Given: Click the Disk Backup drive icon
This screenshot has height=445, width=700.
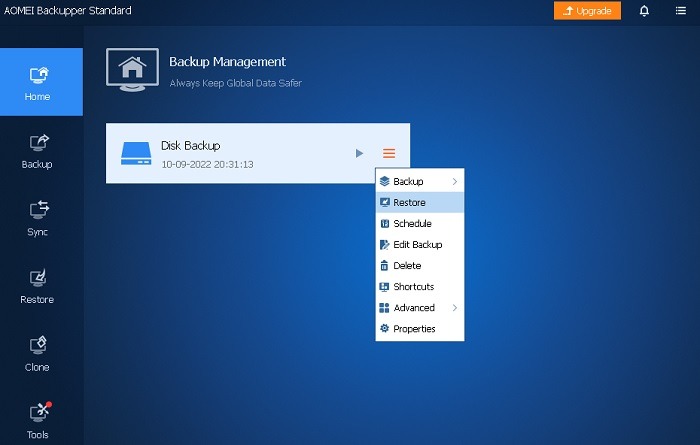Looking at the screenshot, I should tap(136, 154).
